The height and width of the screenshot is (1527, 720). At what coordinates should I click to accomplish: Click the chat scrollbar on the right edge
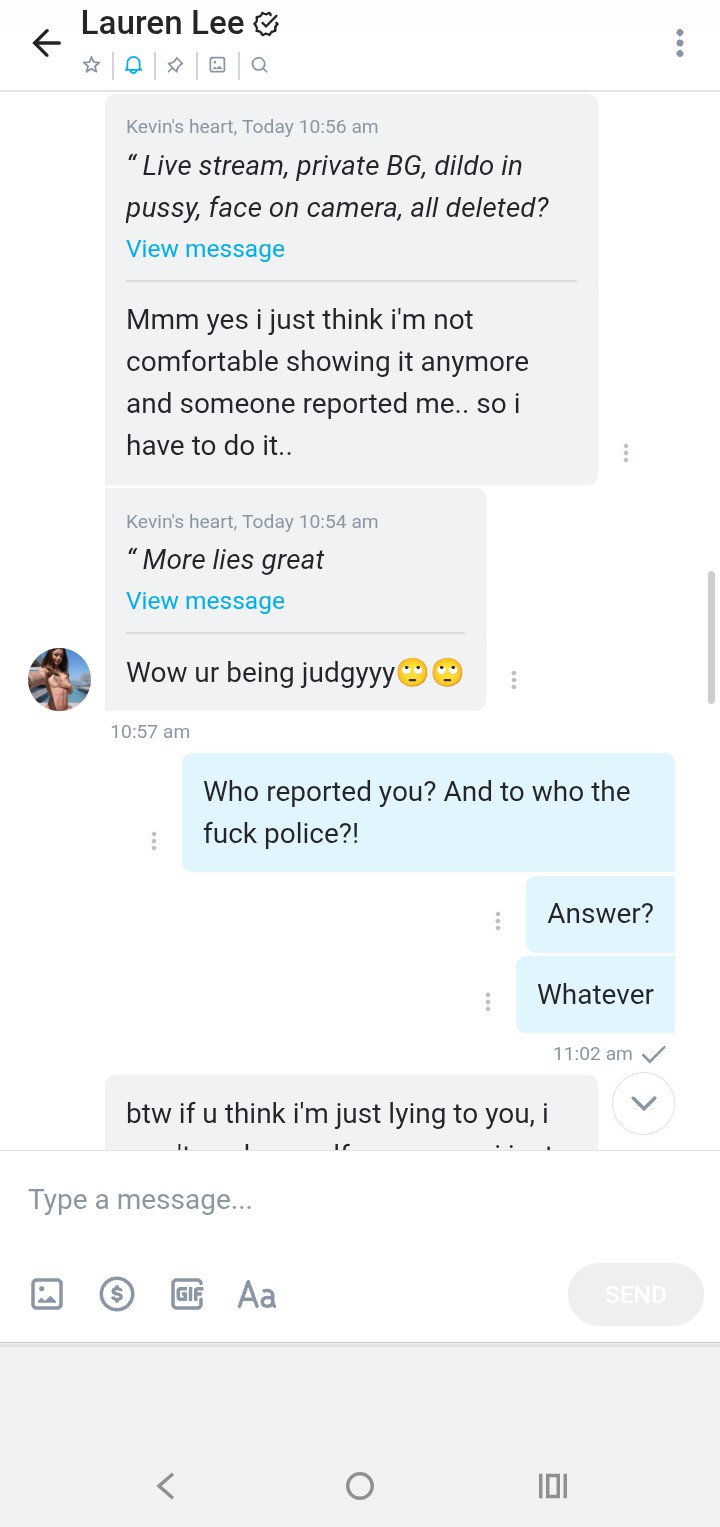pos(712,637)
